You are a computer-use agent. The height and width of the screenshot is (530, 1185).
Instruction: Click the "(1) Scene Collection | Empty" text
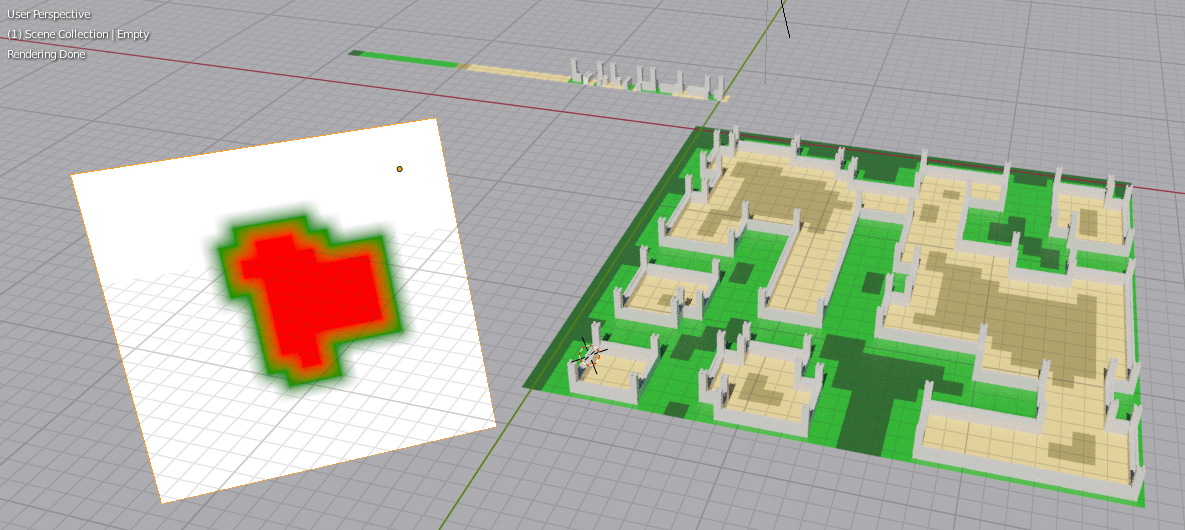79,34
